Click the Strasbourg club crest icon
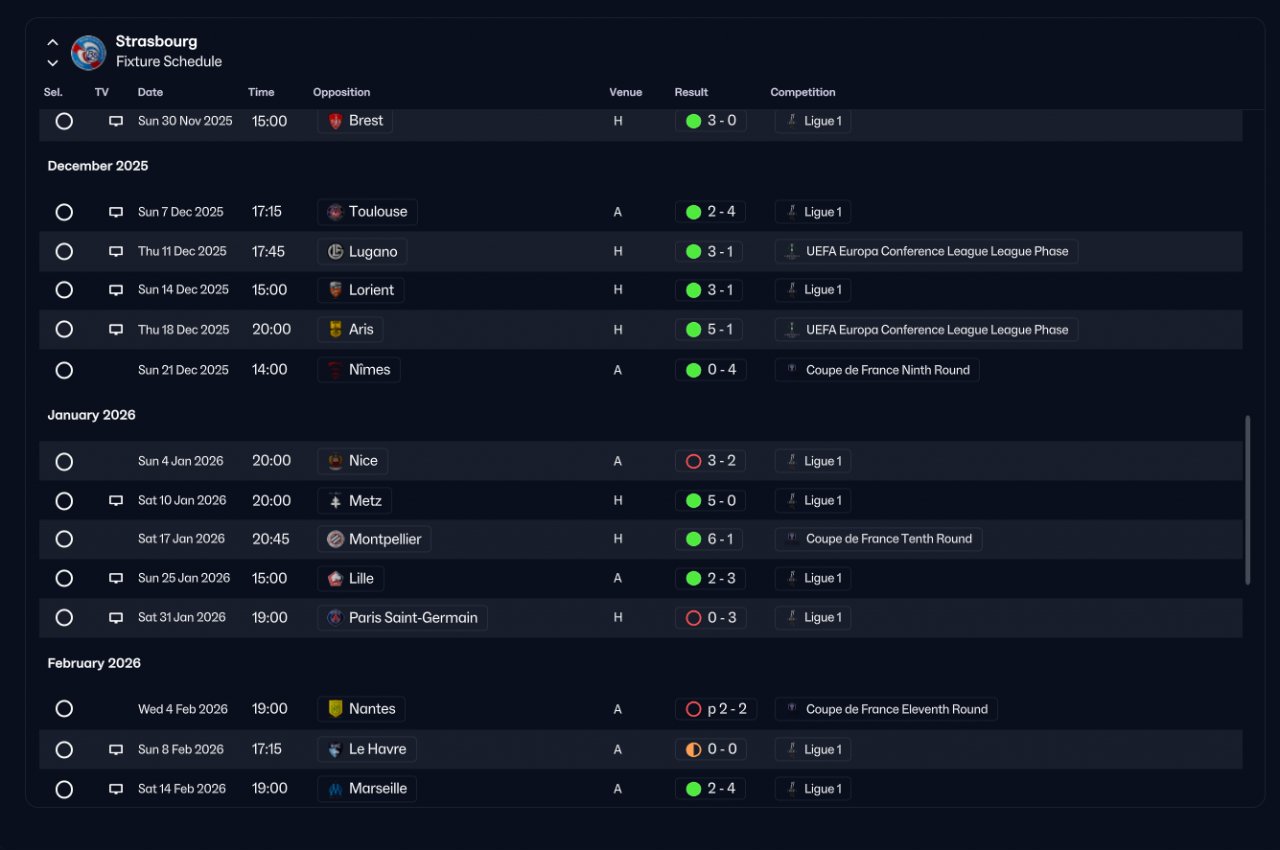 click(89, 52)
